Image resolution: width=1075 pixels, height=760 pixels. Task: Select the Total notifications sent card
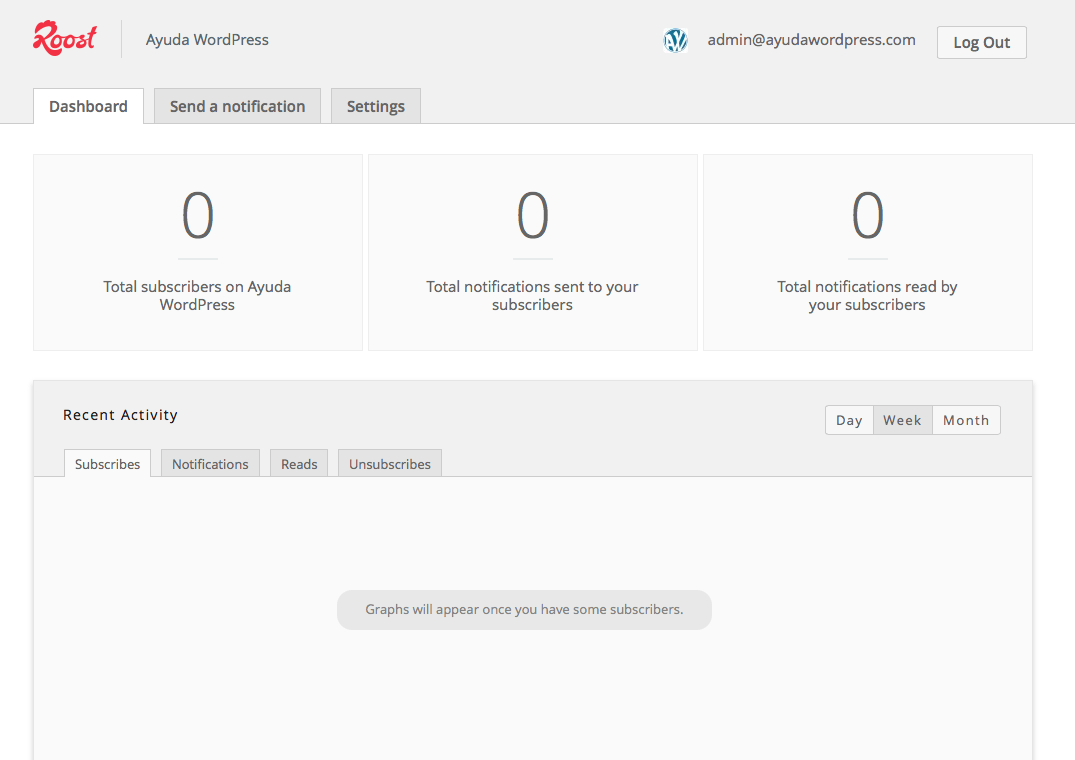coord(532,252)
